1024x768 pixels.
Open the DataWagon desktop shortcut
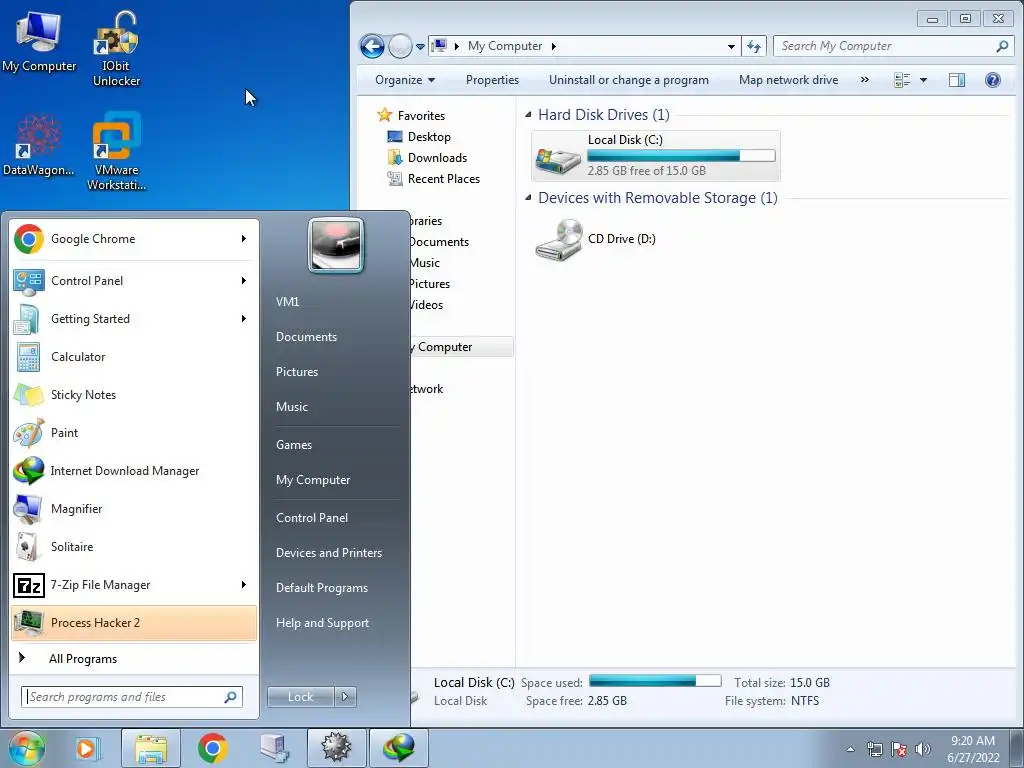[x=39, y=146]
